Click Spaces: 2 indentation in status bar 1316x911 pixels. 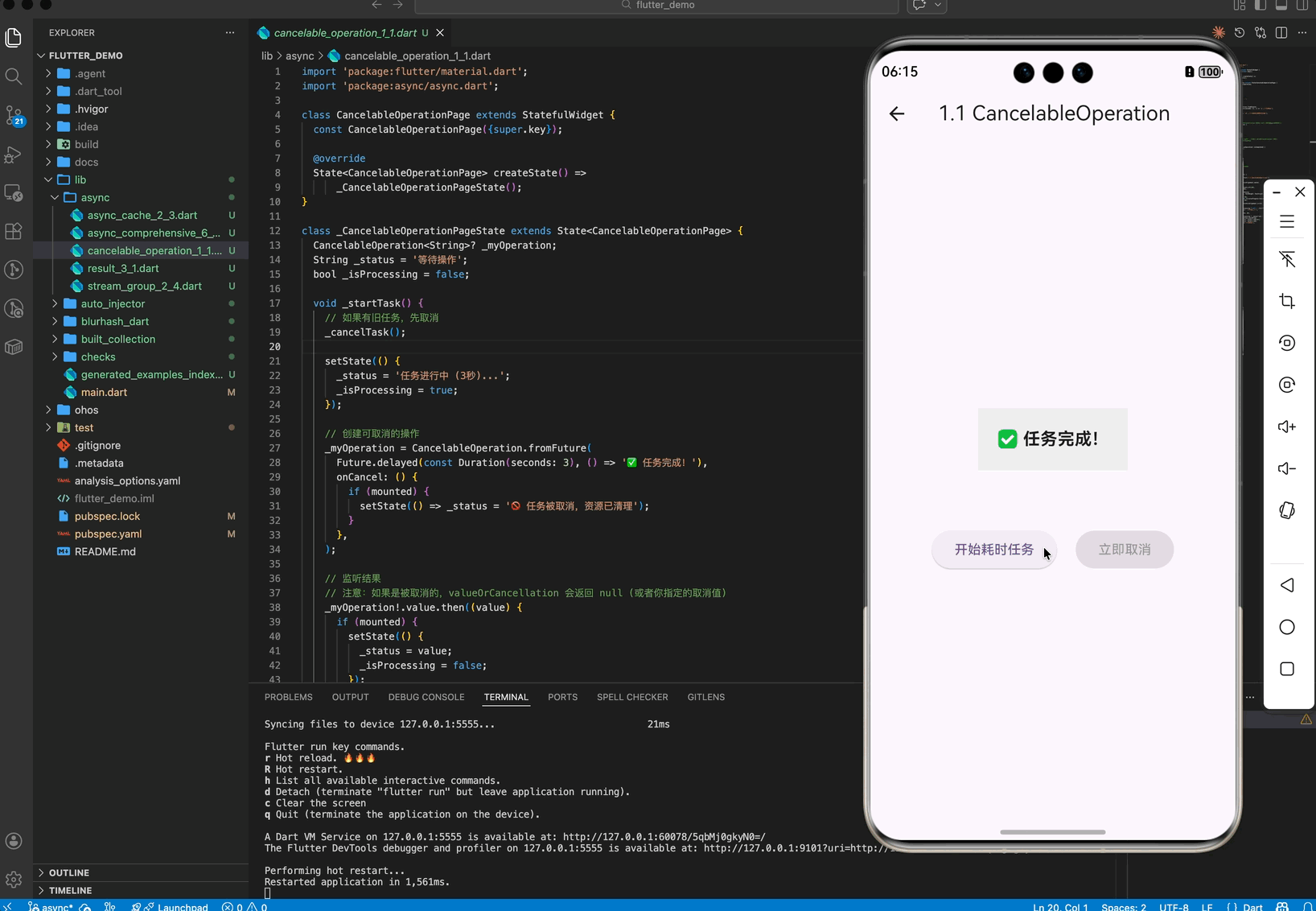coord(1124,906)
